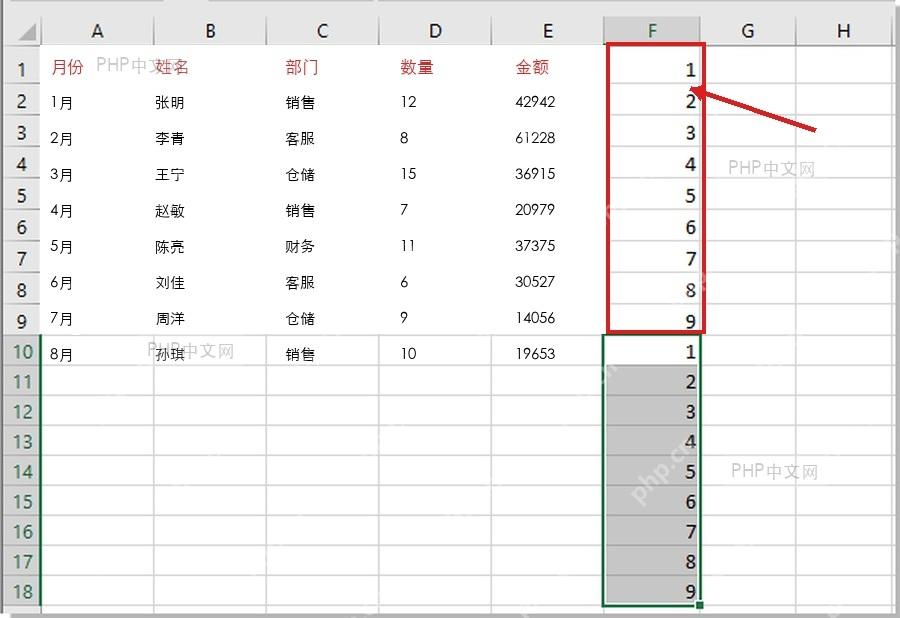Select column F header

click(652, 31)
